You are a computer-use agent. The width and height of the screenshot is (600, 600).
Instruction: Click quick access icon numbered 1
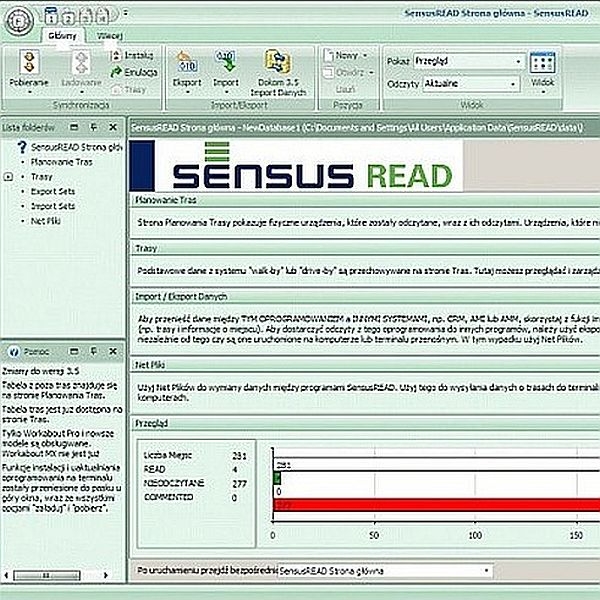pyautogui.click(x=51, y=17)
